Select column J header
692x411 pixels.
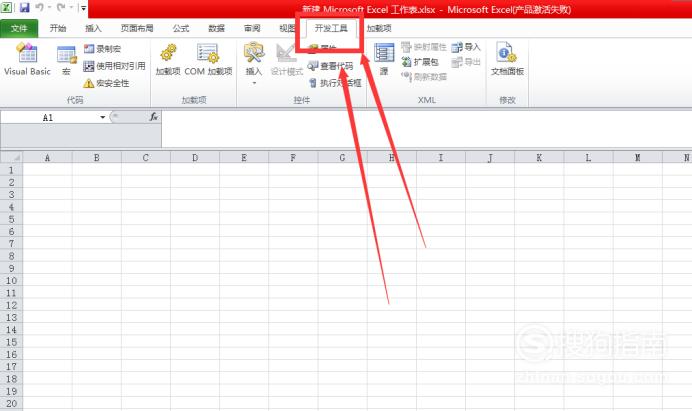(x=490, y=158)
